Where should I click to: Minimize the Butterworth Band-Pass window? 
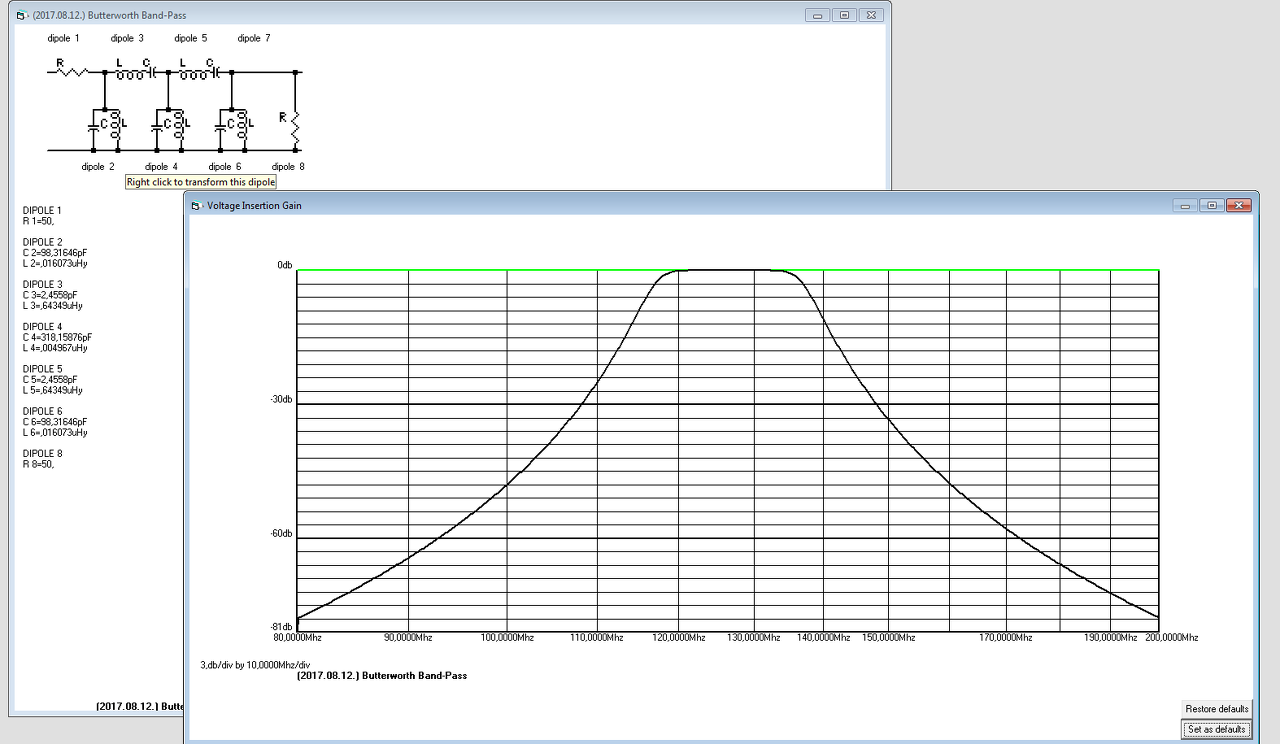(x=819, y=15)
